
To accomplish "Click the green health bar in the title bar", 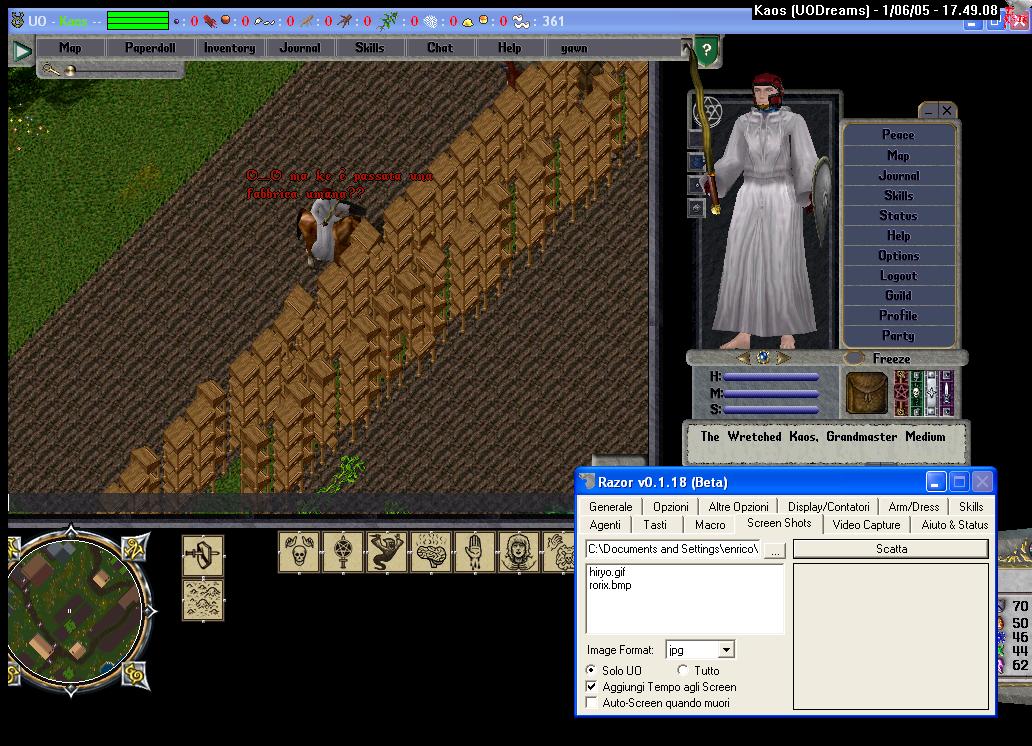I will (x=138, y=21).
